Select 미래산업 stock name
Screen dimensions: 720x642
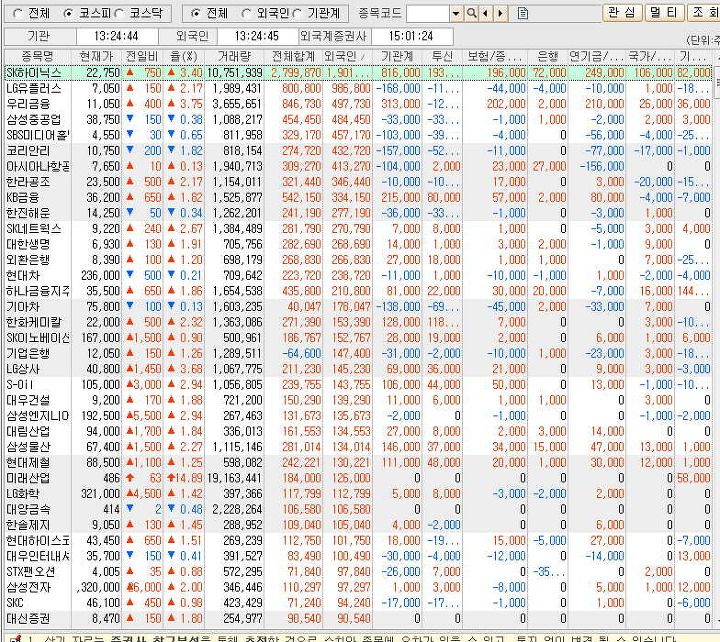[28, 479]
